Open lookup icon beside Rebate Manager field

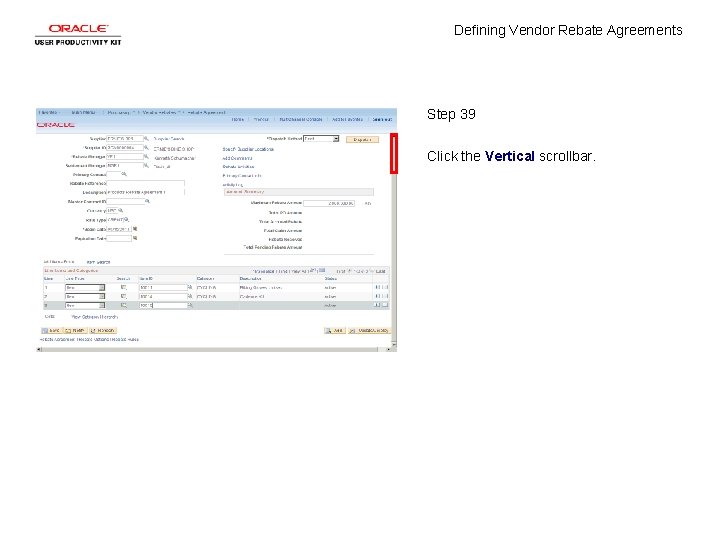point(146,157)
